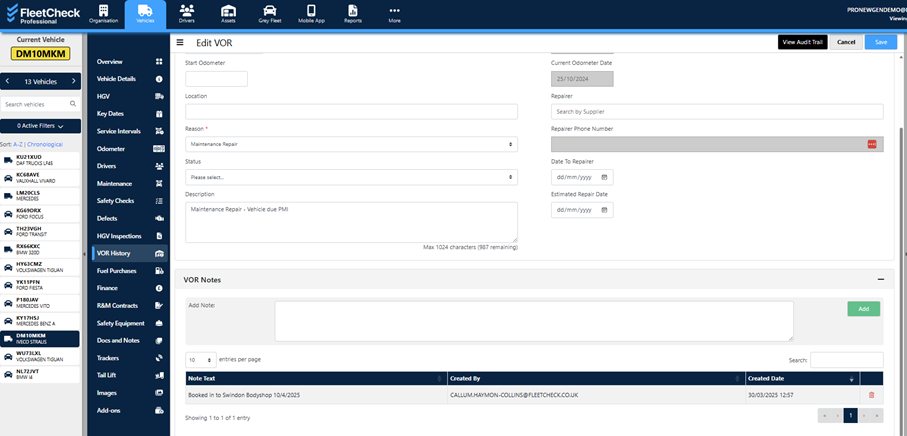Click the Save button
The width and height of the screenshot is (907, 436).
(880, 42)
